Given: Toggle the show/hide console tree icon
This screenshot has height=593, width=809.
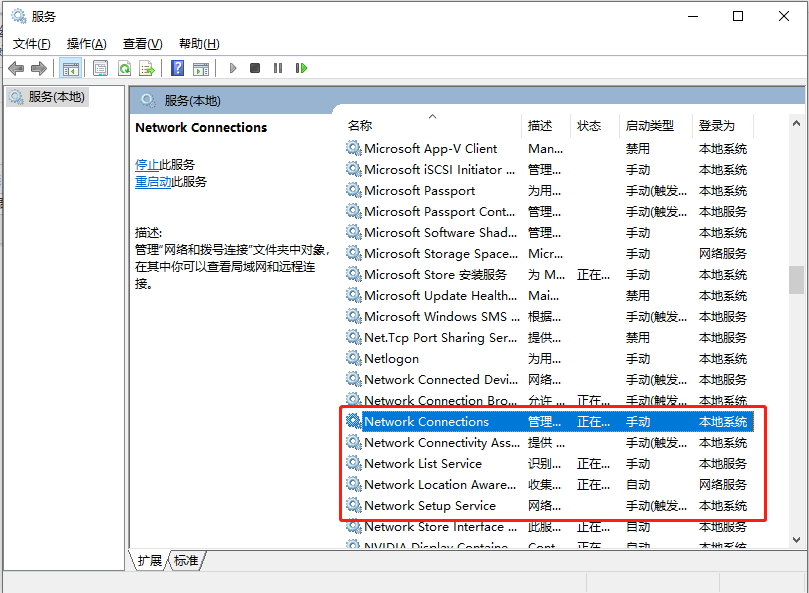Looking at the screenshot, I should coord(71,68).
